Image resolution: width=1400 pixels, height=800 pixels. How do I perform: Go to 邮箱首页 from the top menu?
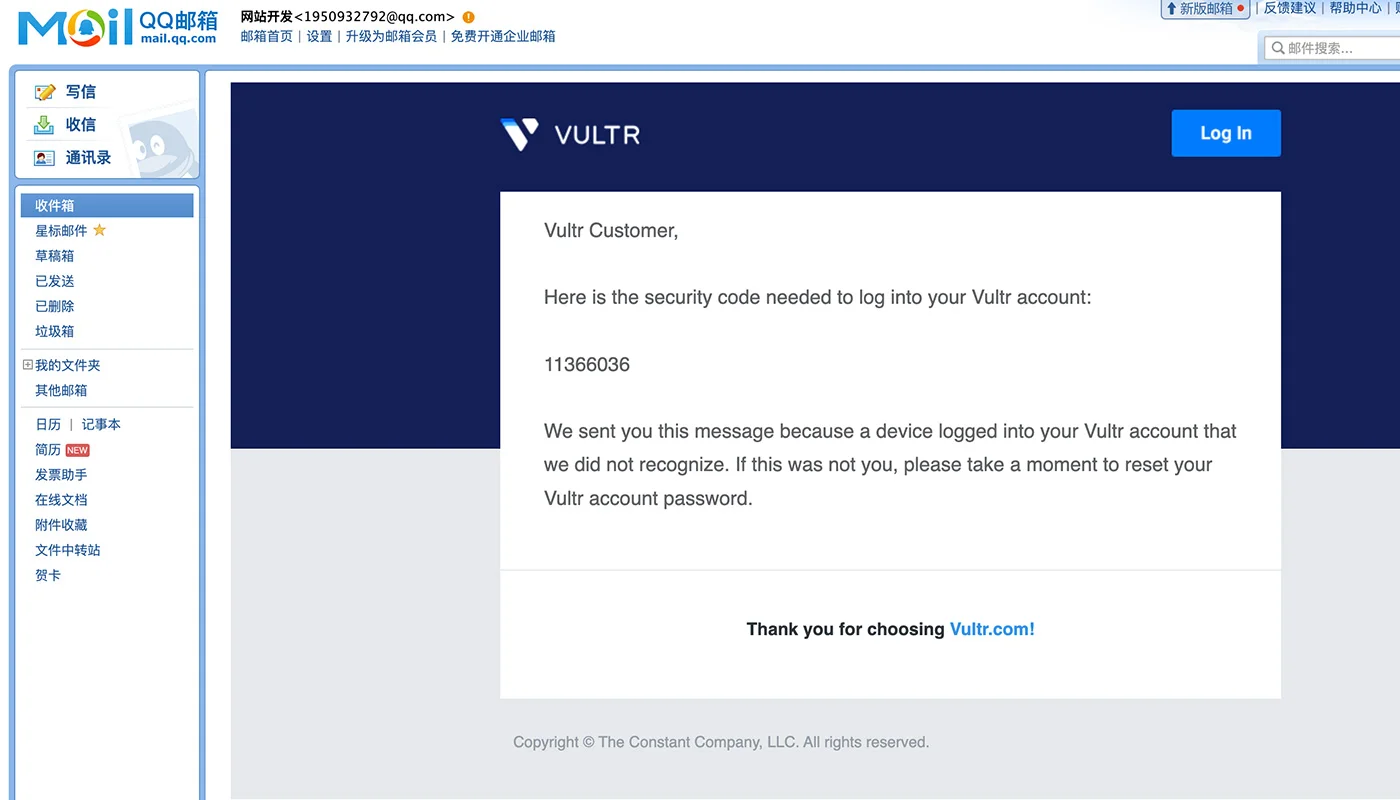(265, 35)
